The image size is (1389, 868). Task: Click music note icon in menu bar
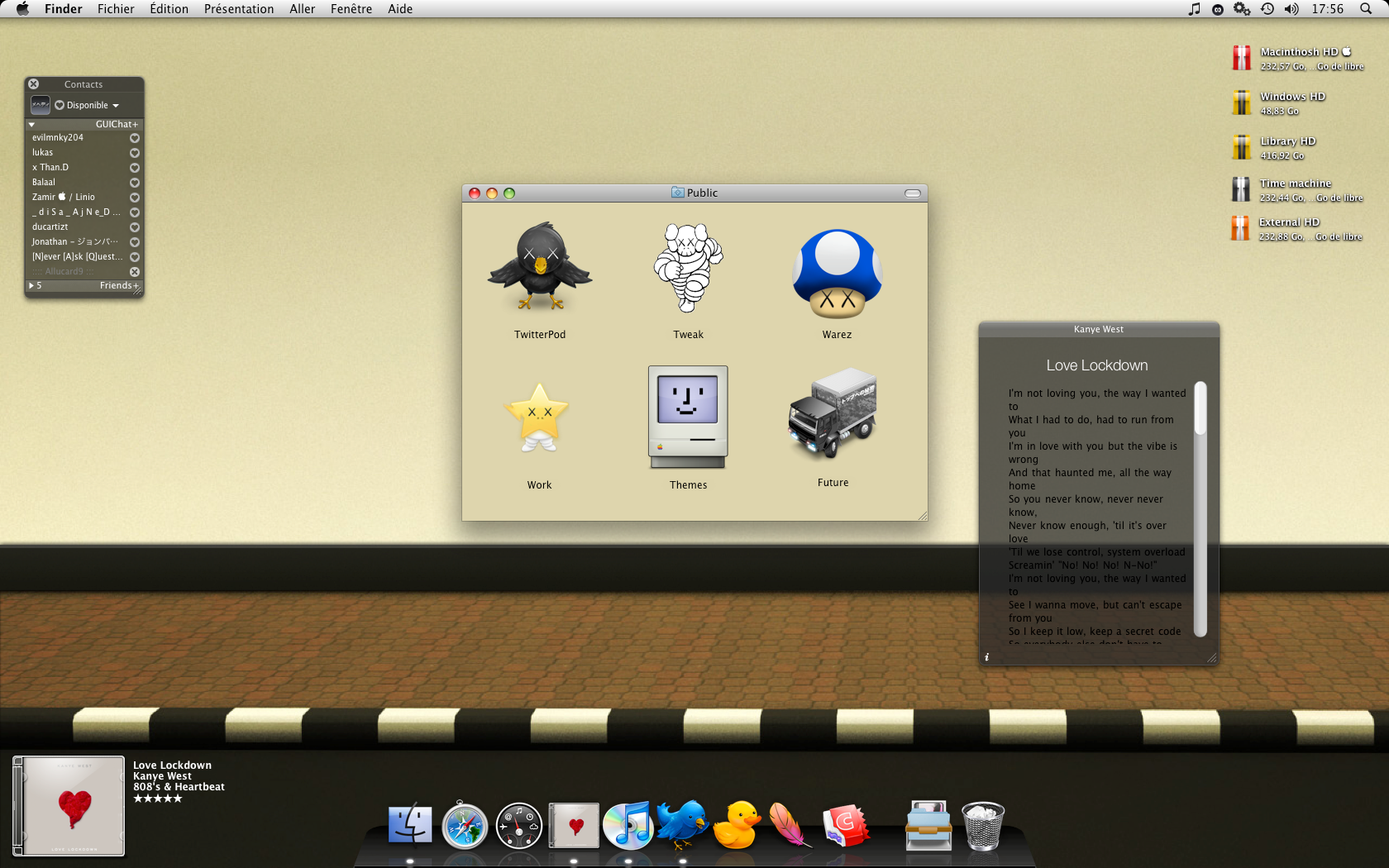tap(1194, 8)
